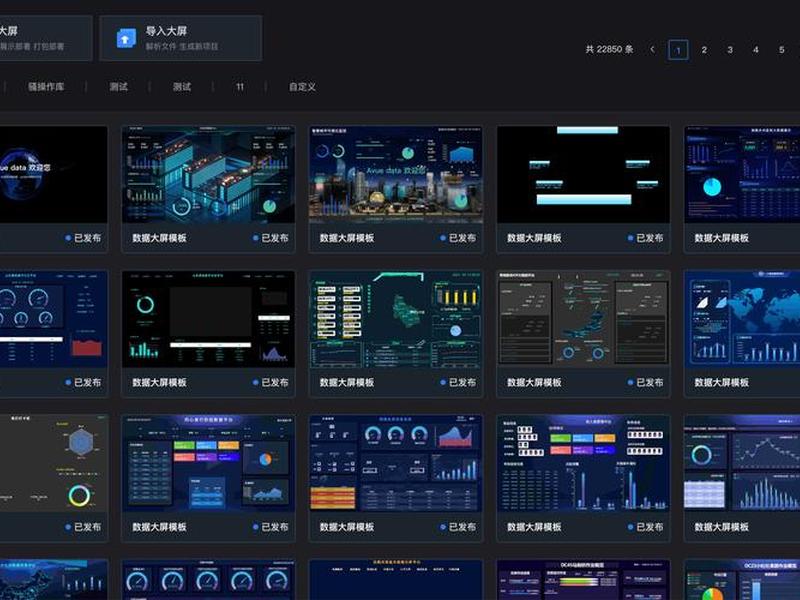Go to the previous page with the left arrow
This screenshot has height=600, width=800.
point(653,49)
